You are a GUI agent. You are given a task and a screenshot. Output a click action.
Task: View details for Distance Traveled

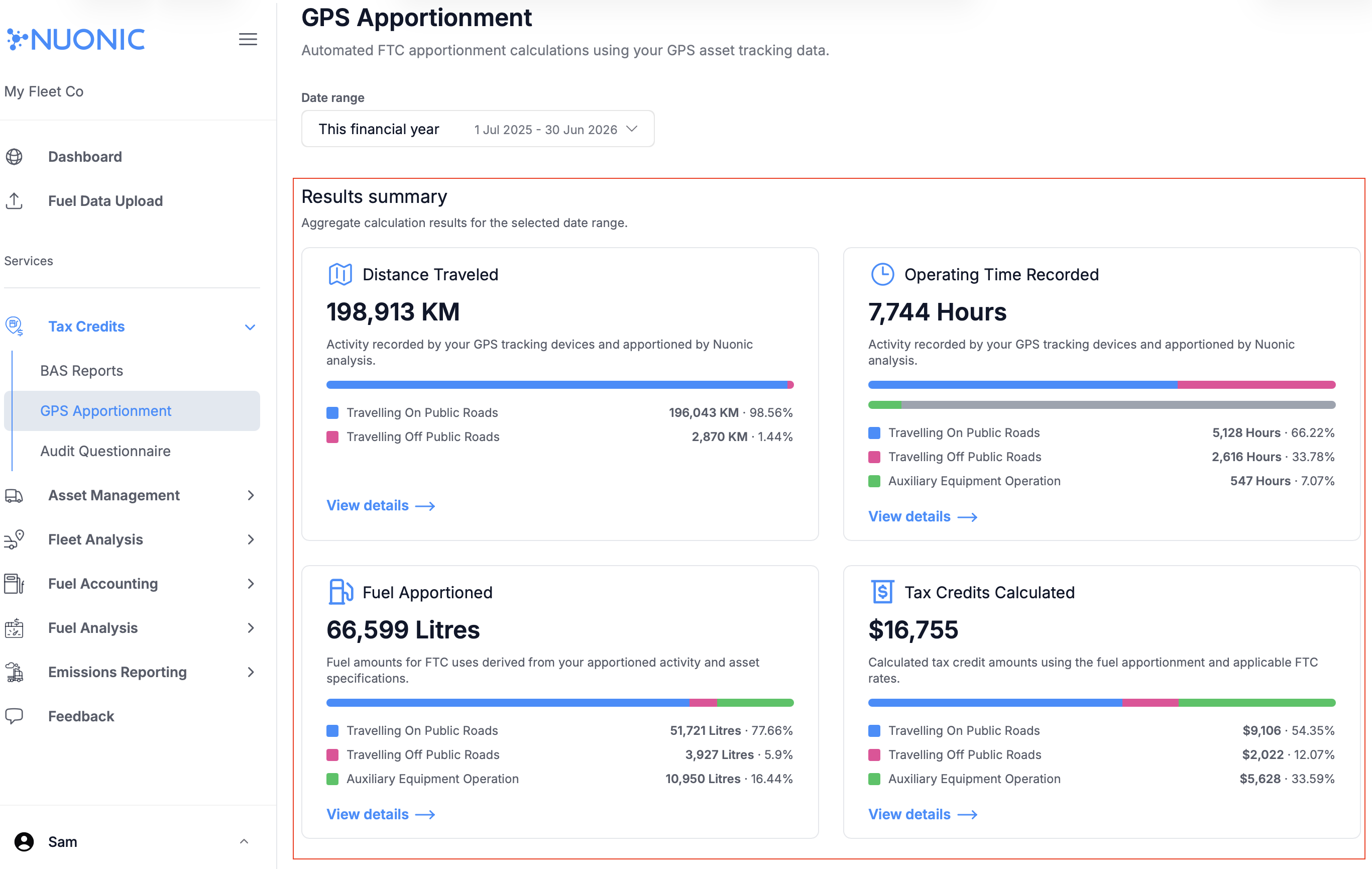pyautogui.click(x=380, y=505)
